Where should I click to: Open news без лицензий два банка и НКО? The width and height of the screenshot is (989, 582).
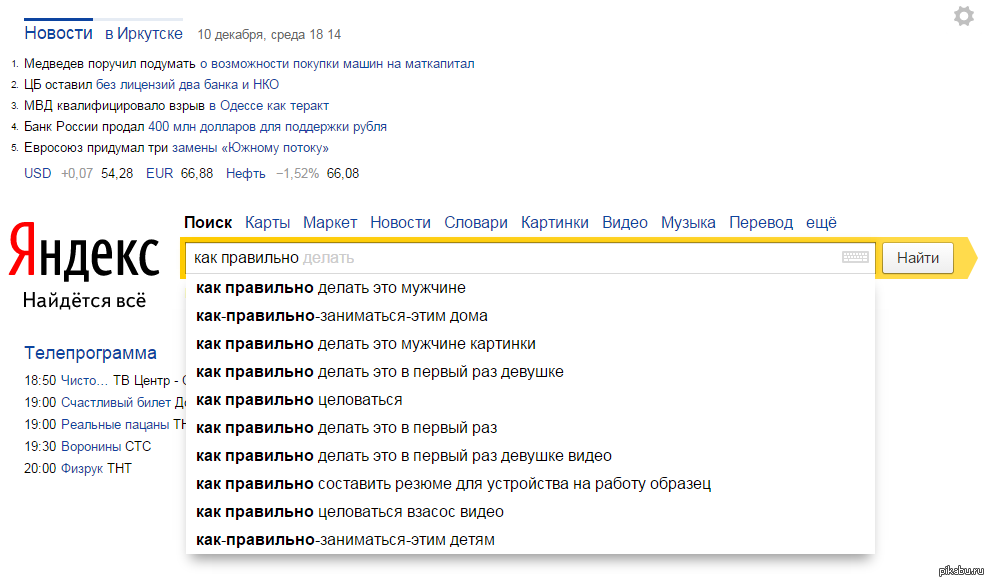[187, 84]
